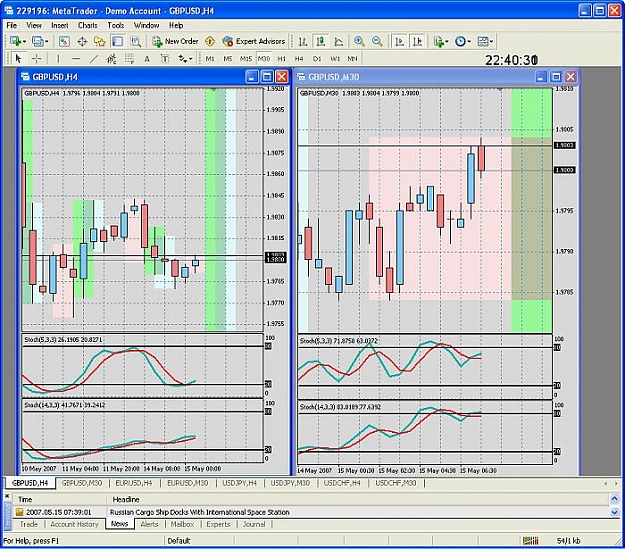Open the Templates icon
625x549 pixels.
click(482, 41)
